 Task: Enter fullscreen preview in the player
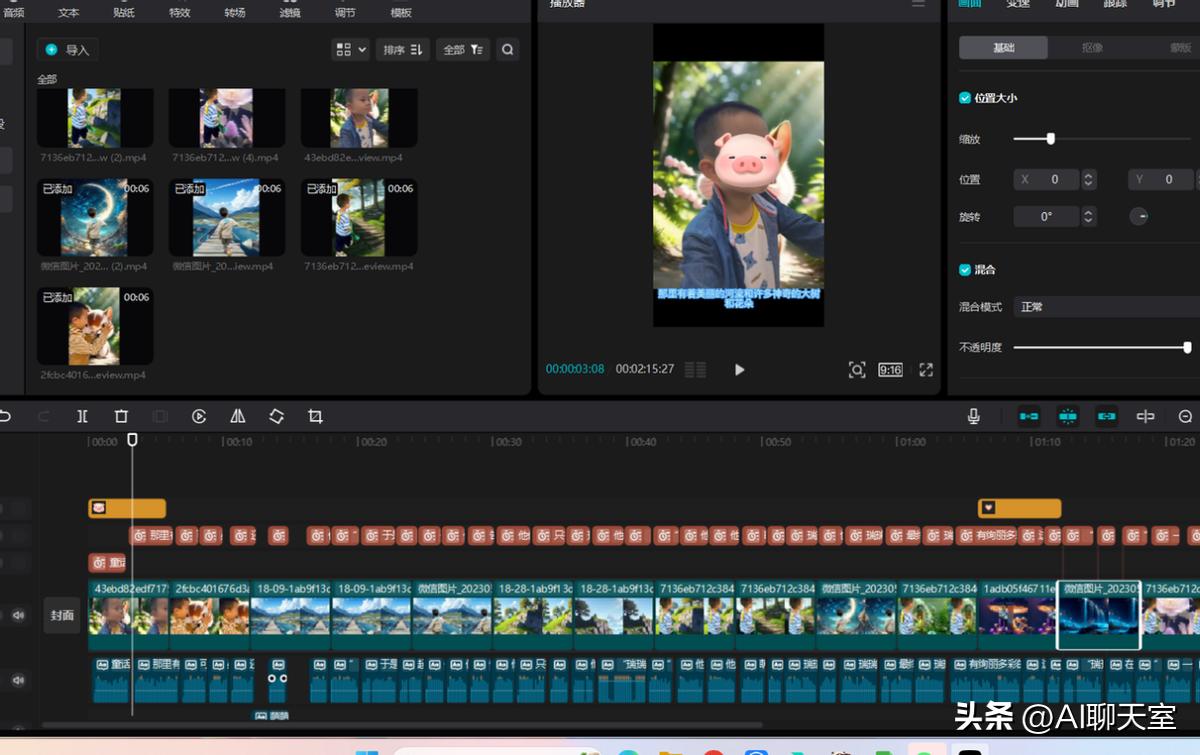[926, 370]
